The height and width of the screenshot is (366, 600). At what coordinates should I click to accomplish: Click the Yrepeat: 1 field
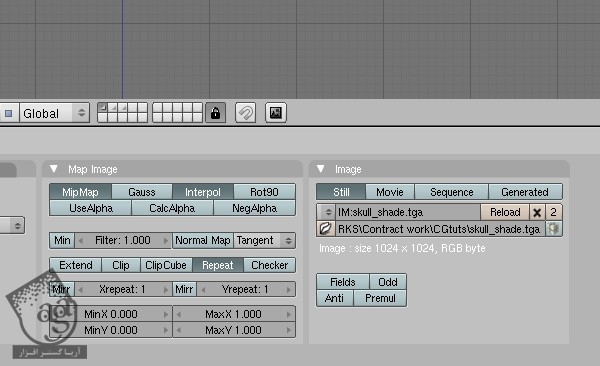[245, 289]
